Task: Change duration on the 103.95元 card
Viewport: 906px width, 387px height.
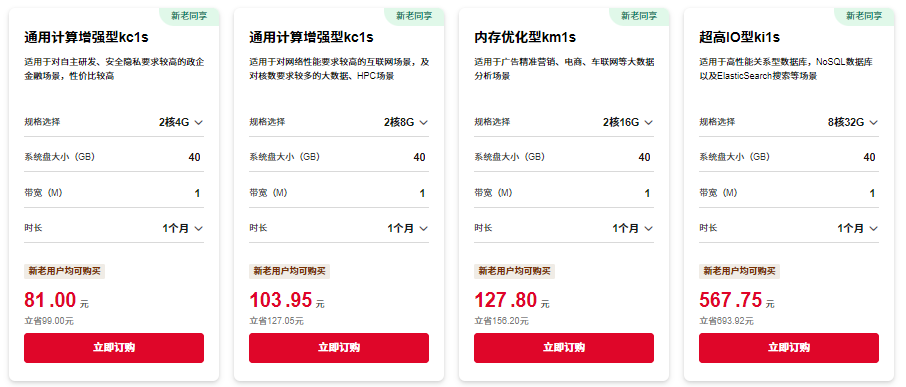Action: point(408,228)
